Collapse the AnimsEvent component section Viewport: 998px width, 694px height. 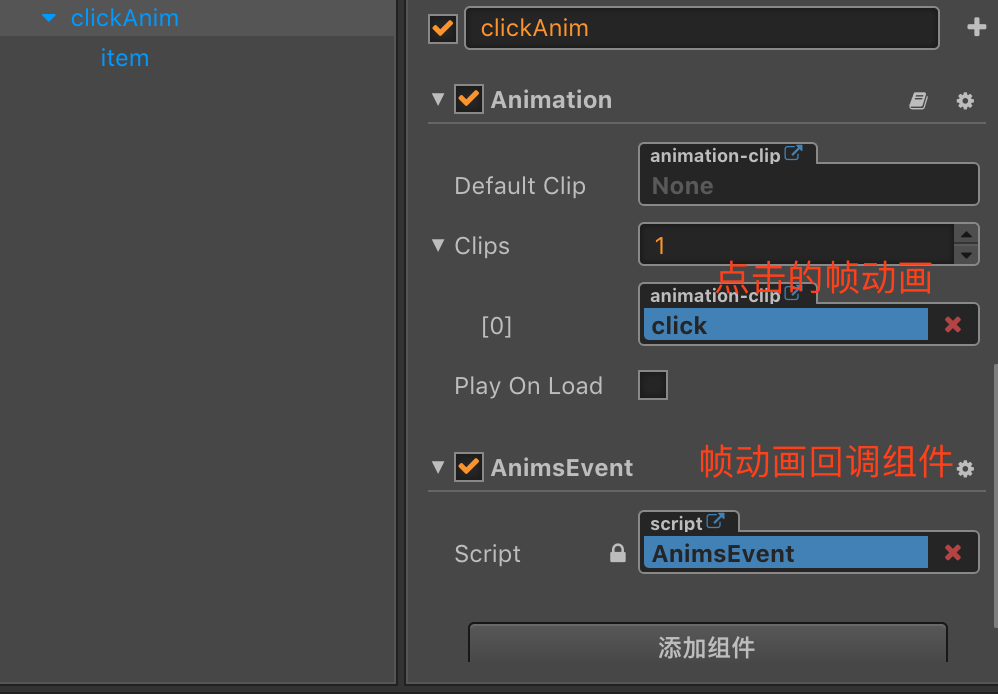438,467
